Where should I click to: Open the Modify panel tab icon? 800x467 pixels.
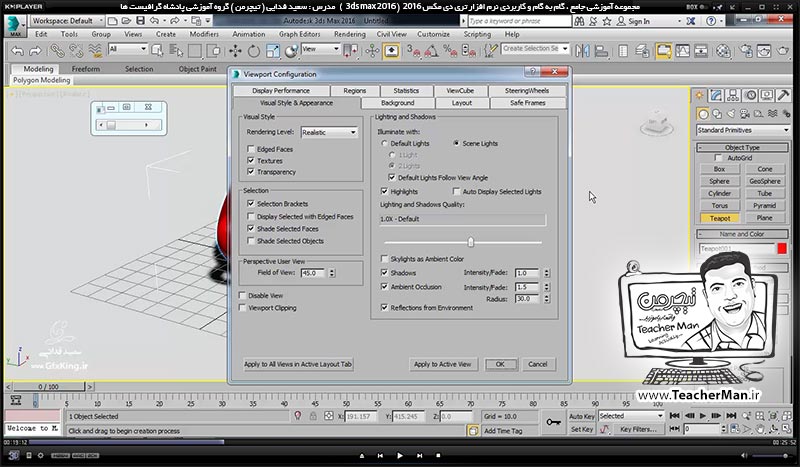716,95
